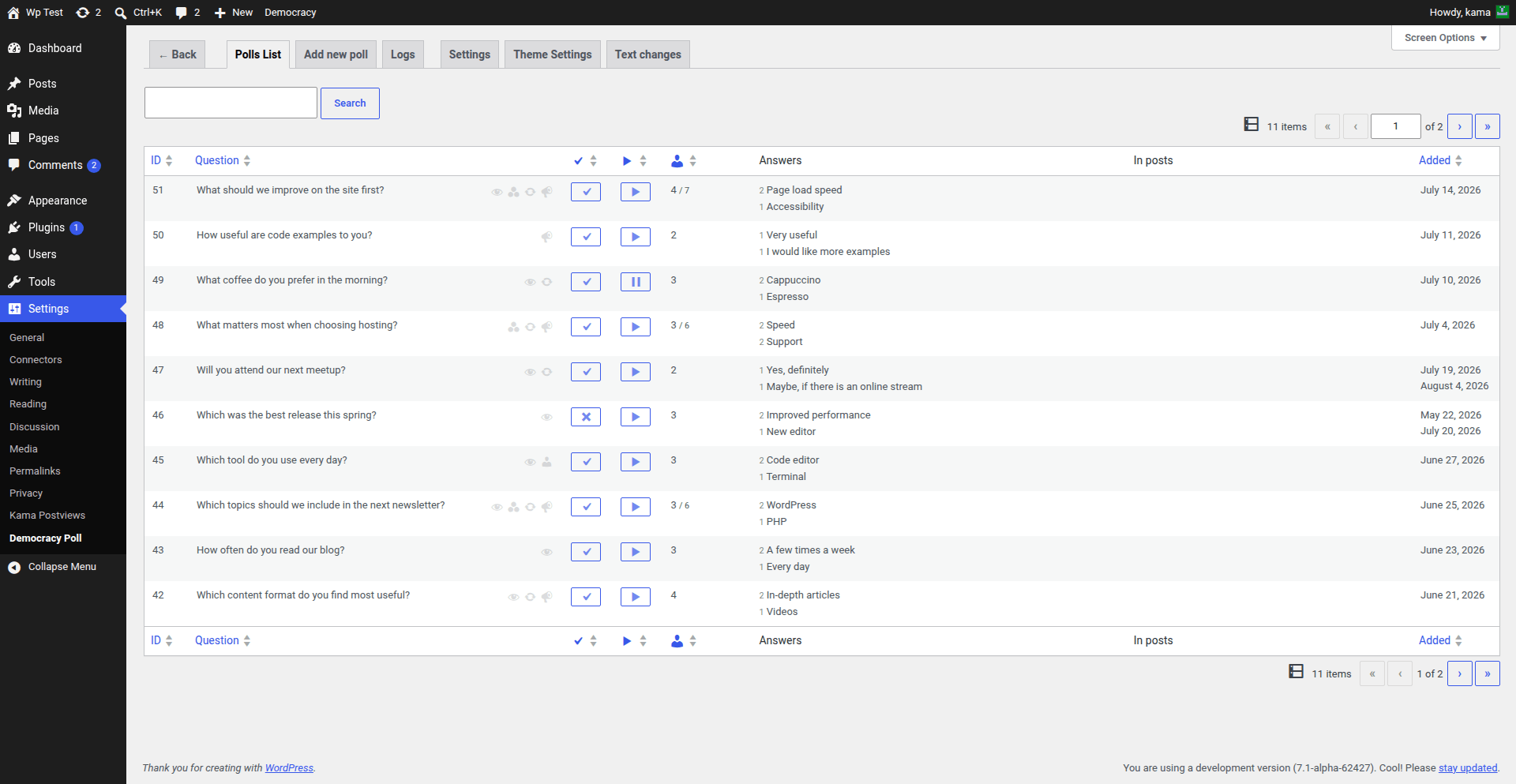Viewport: 1516px width, 784px height.
Task: Click users-group icon on poll 51 row
Action: click(513, 192)
